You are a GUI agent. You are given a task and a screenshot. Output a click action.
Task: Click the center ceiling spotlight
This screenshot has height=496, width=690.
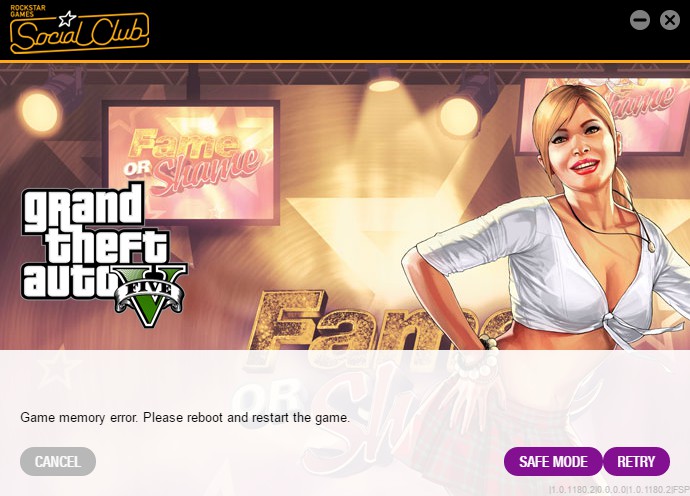384,83
